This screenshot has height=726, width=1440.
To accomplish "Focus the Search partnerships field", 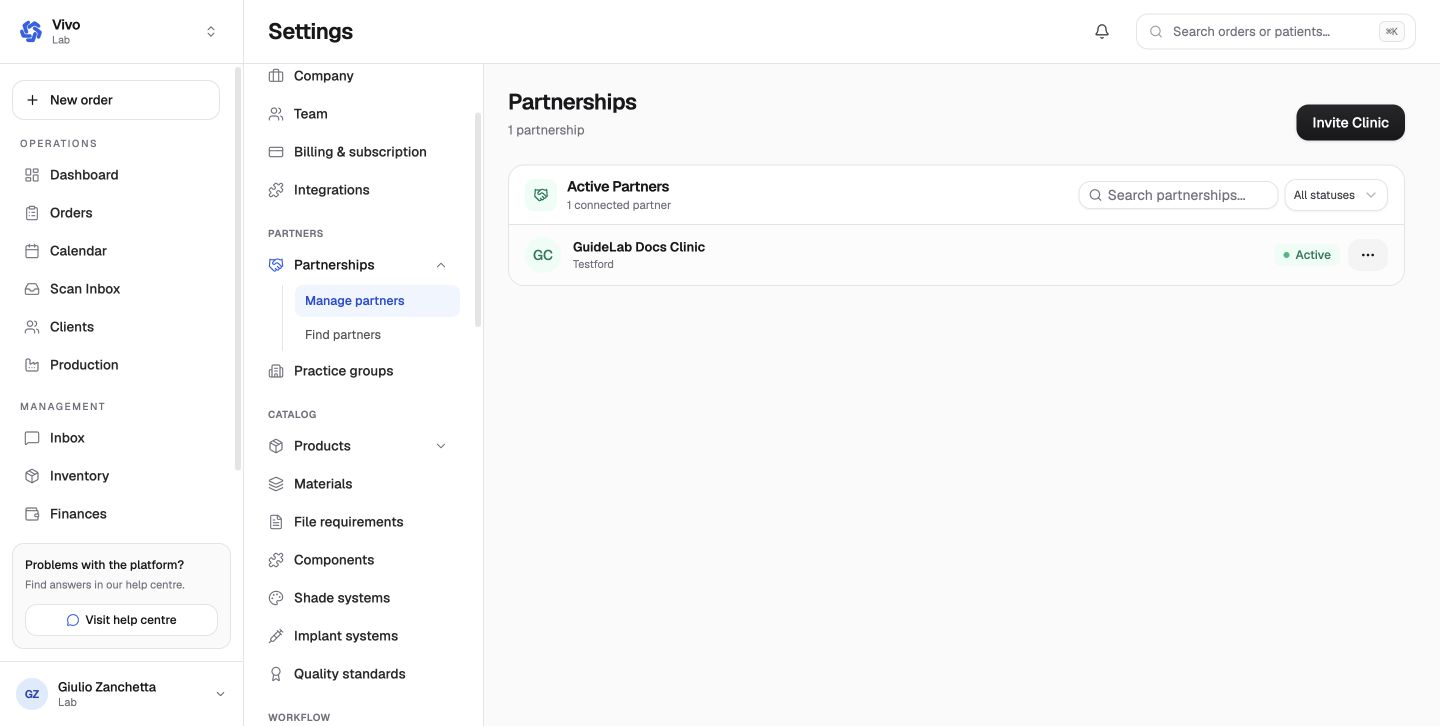I will [x=1178, y=195].
